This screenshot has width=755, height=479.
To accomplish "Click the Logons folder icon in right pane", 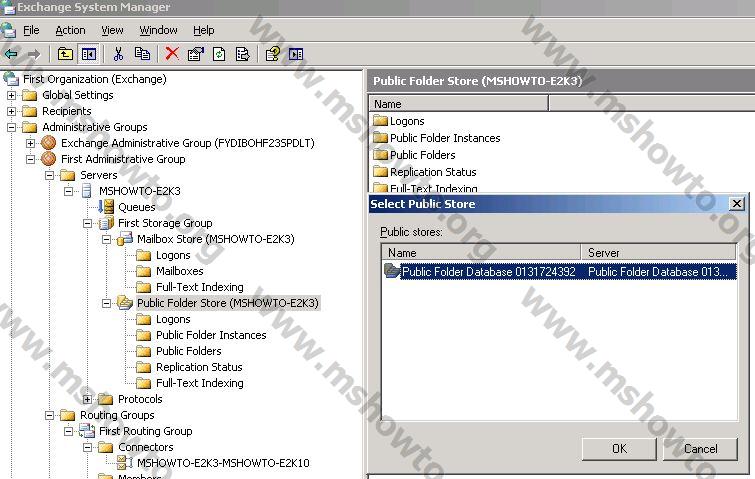I will 380,120.
